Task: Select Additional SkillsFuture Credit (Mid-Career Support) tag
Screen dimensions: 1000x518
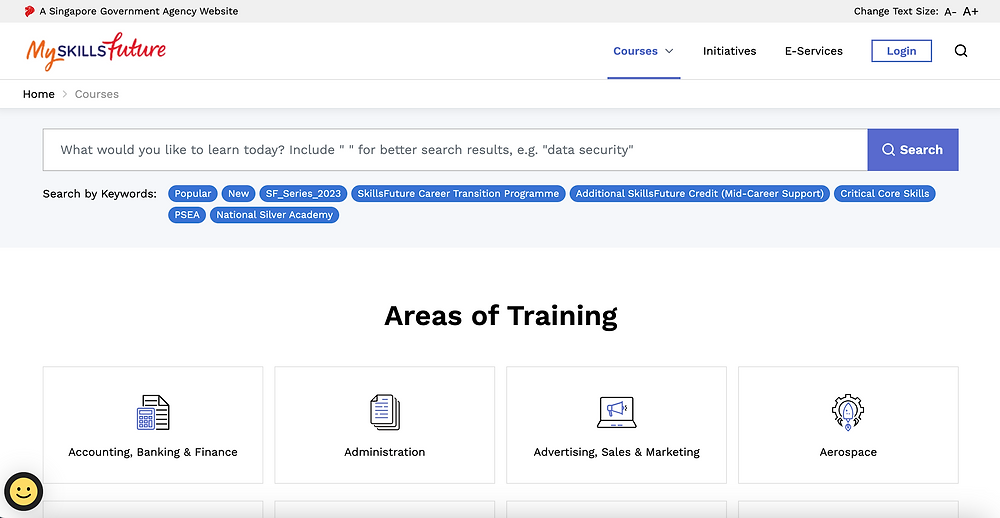Action: pyautogui.click(x=700, y=193)
